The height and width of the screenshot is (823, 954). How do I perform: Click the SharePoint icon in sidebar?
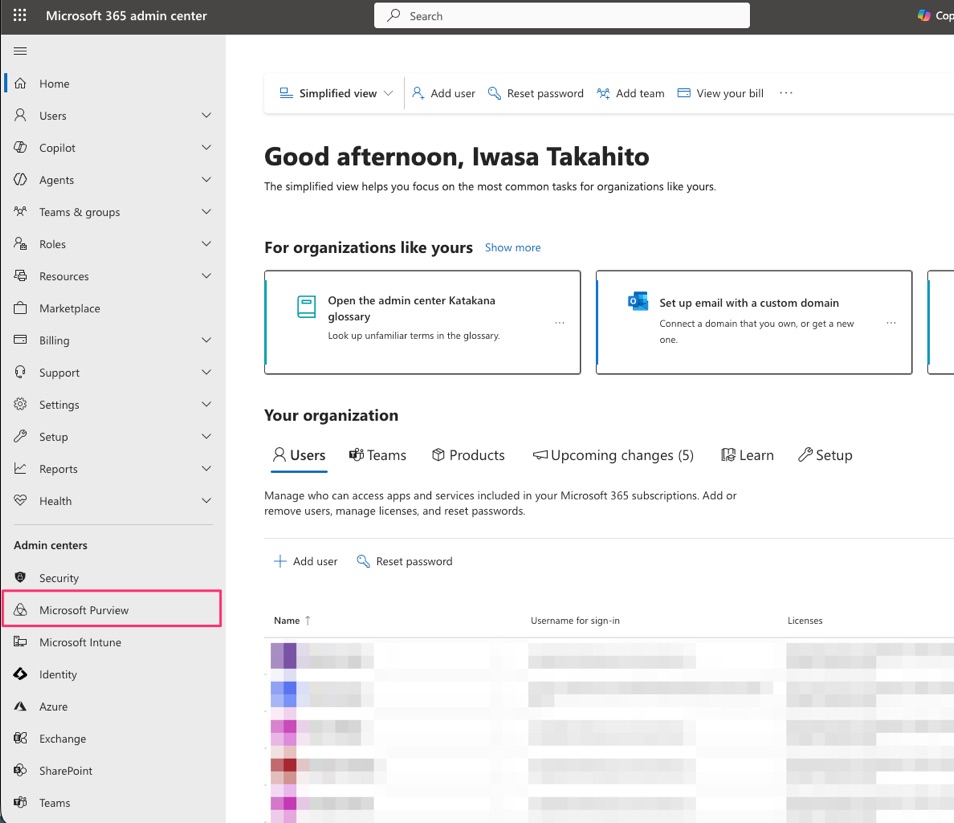point(20,770)
